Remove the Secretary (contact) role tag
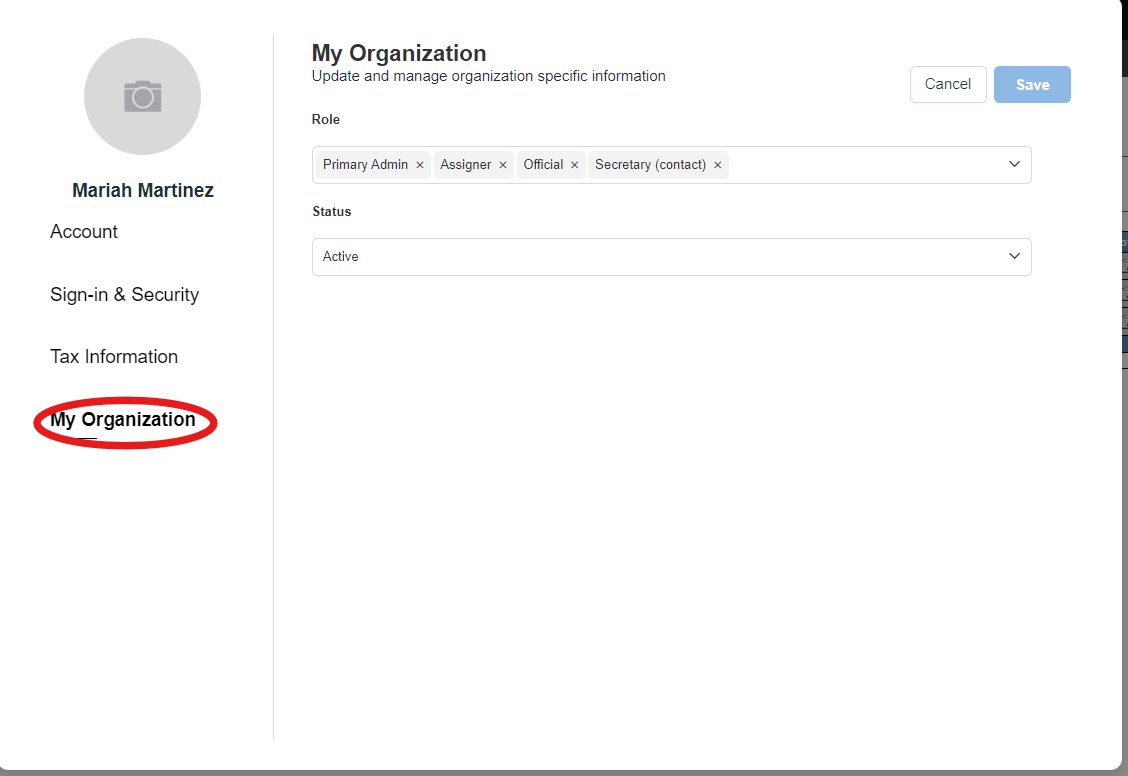The height and width of the screenshot is (776, 1128). click(717, 165)
